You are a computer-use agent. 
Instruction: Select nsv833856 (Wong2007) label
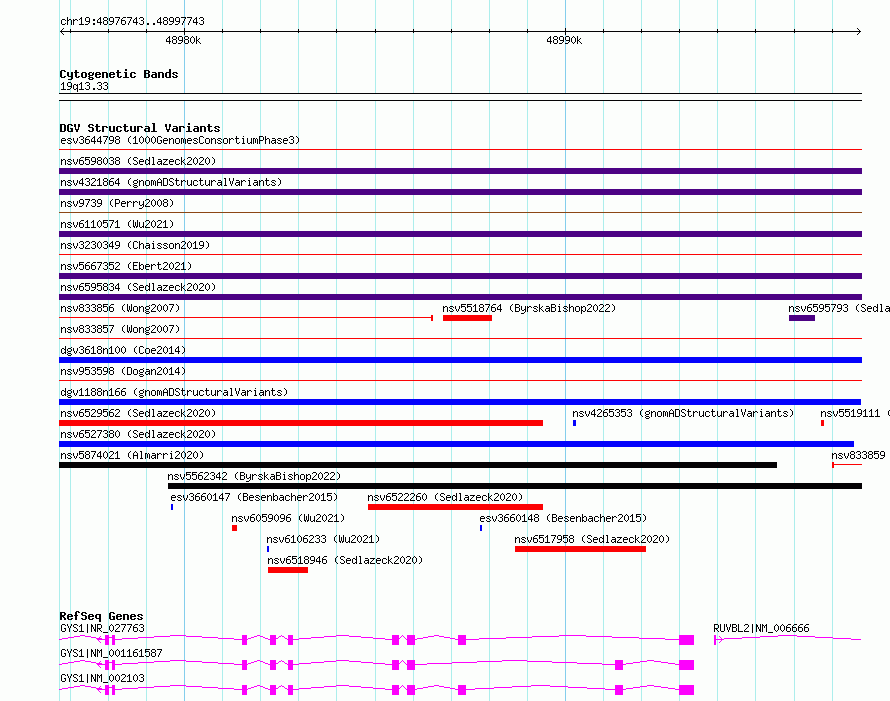pos(120,308)
